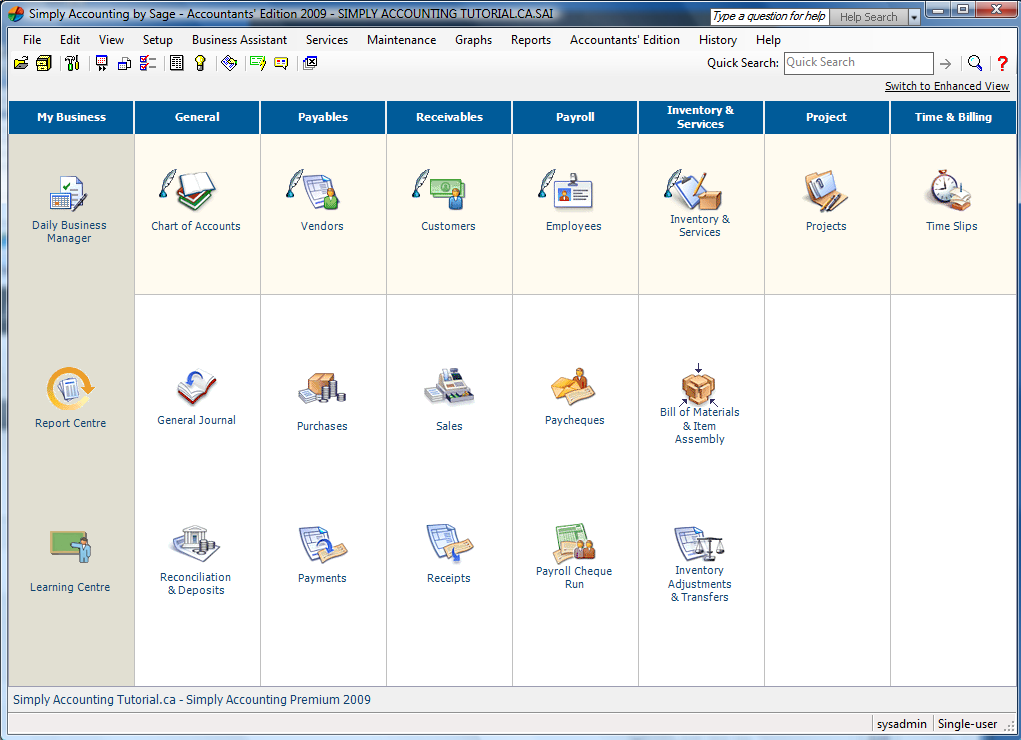Open the Help menu
Viewport: 1021px width, 740px height.
768,40
